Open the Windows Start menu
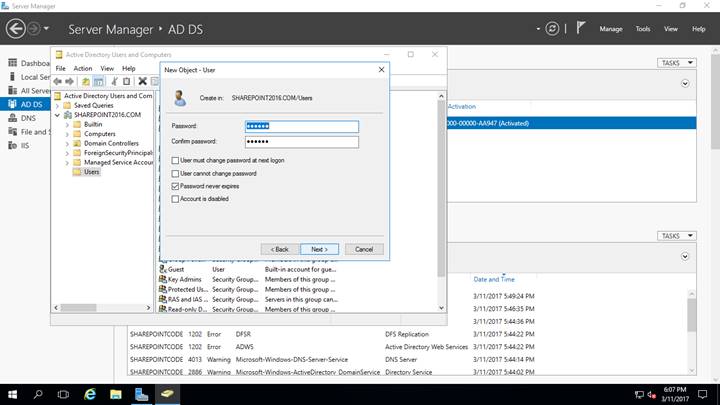 [12, 394]
